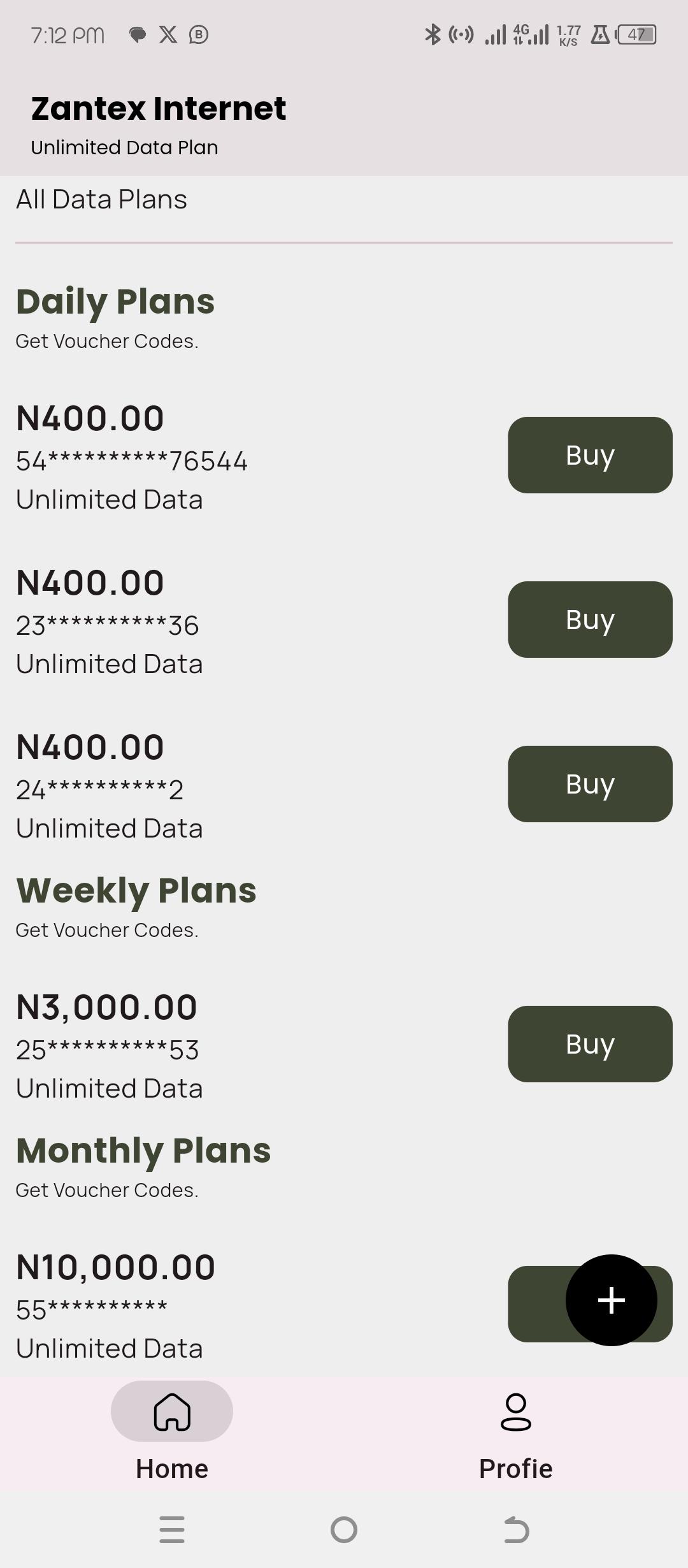Buy the N3,000.00 weekly plan
Image resolution: width=688 pixels, height=1568 pixels.
click(x=590, y=1044)
